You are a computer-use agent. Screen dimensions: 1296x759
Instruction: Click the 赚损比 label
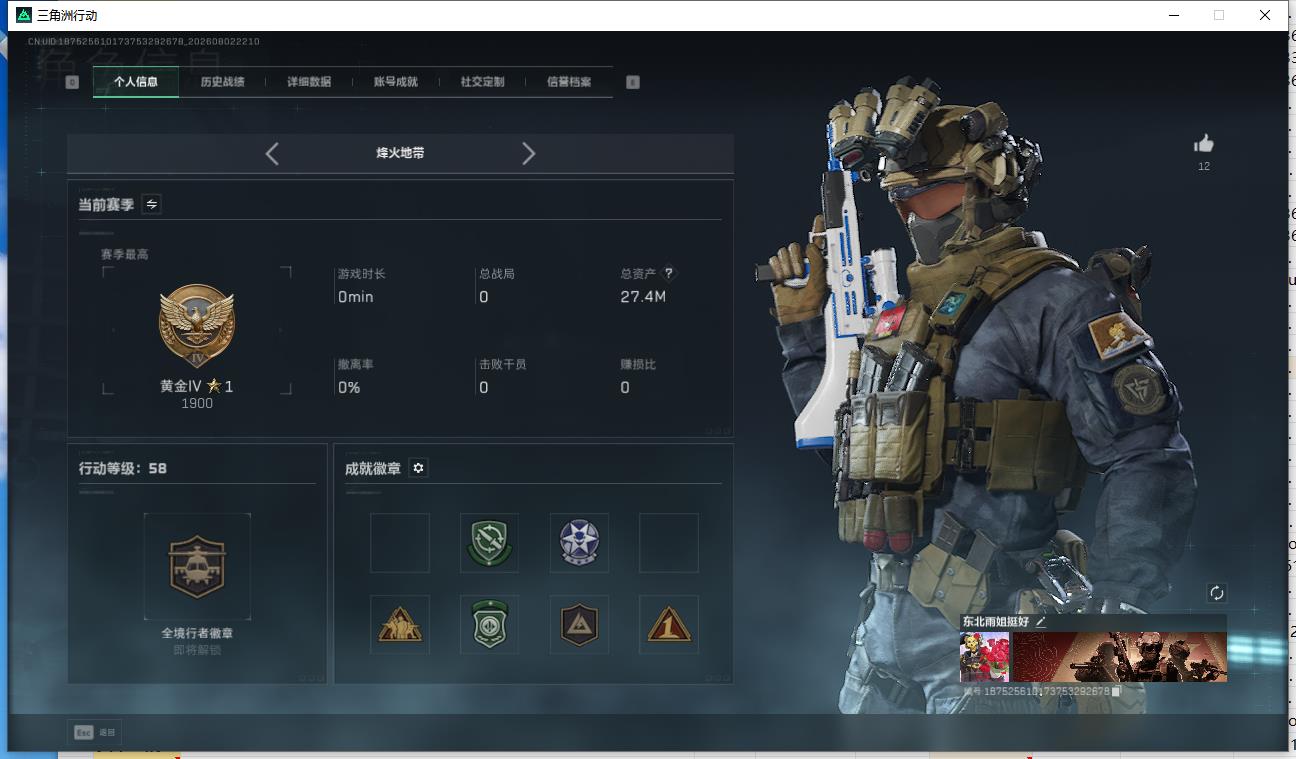click(x=638, y=364)
